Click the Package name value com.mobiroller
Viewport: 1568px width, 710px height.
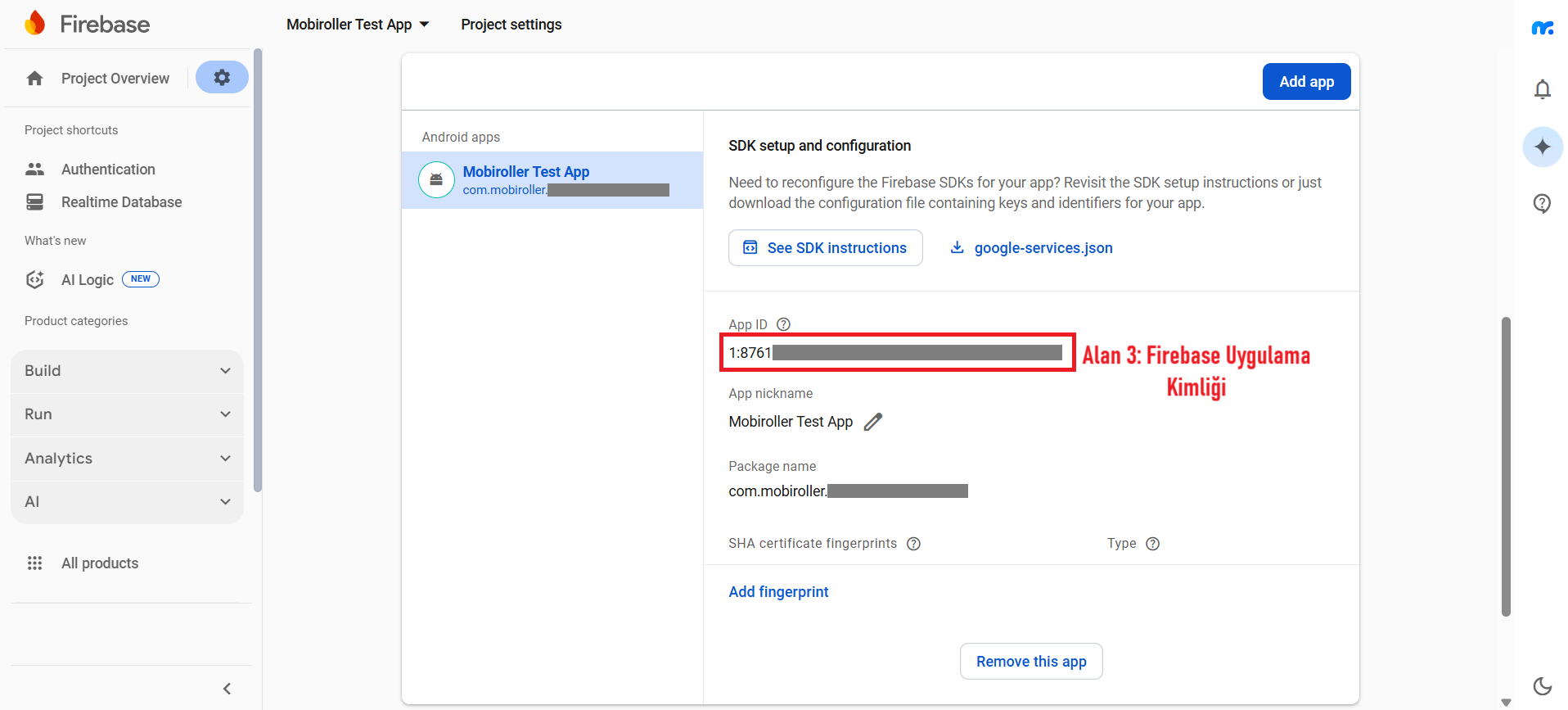(777, 491)
